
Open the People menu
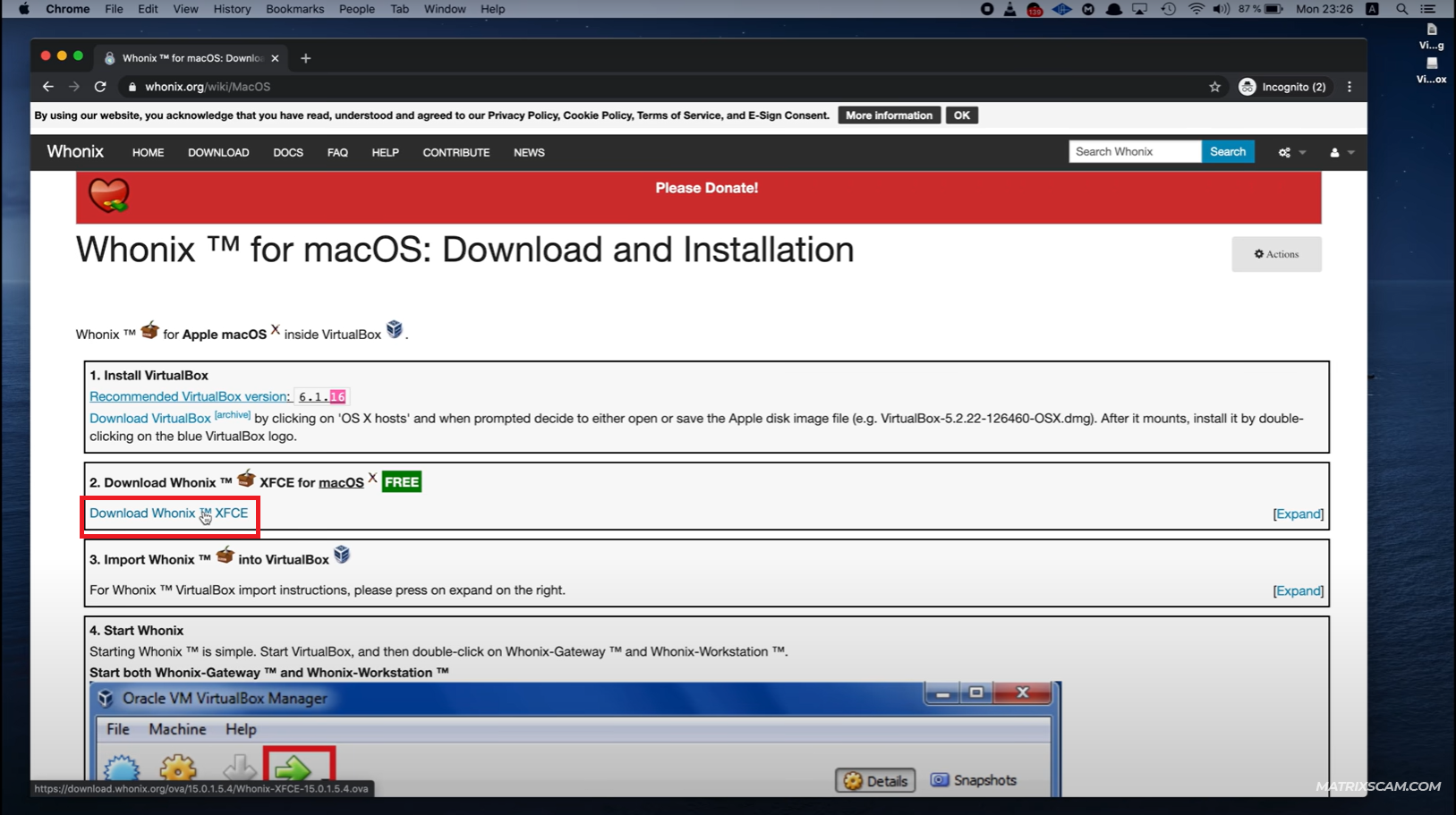(x=357, y=9)
